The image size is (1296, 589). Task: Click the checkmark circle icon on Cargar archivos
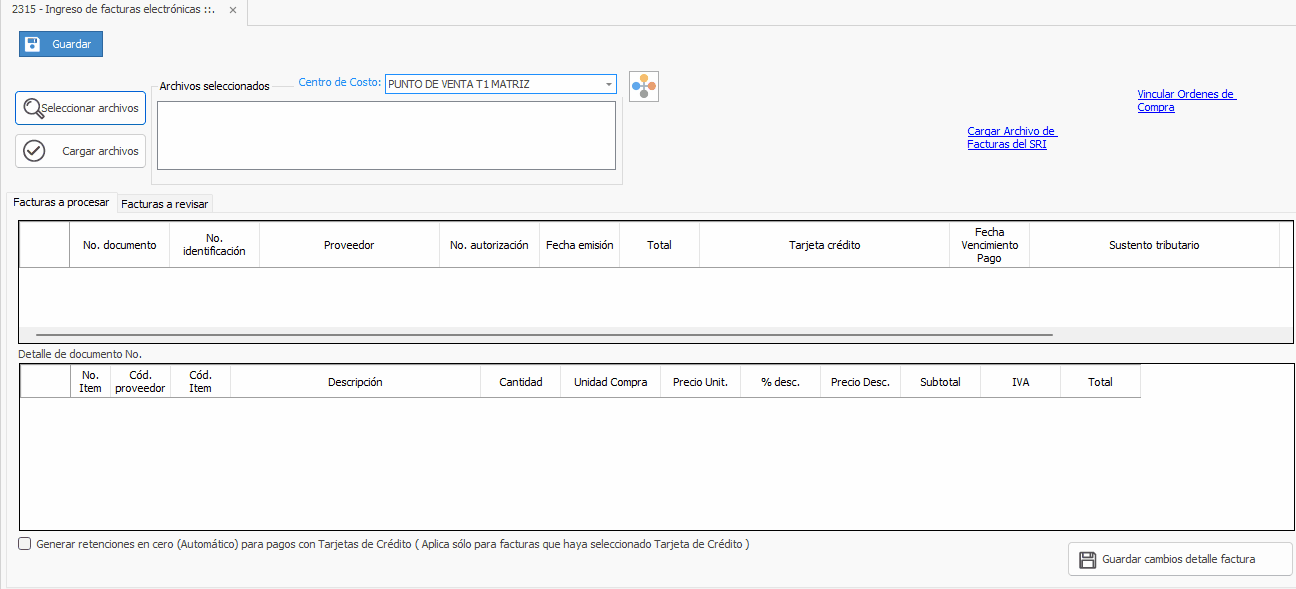(x=34, y=151)
